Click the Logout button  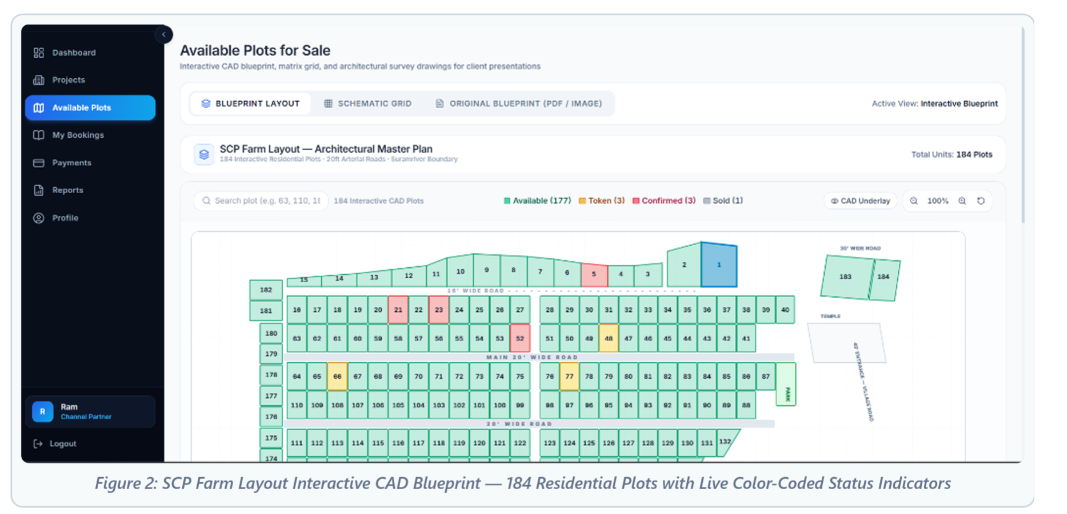56,443
